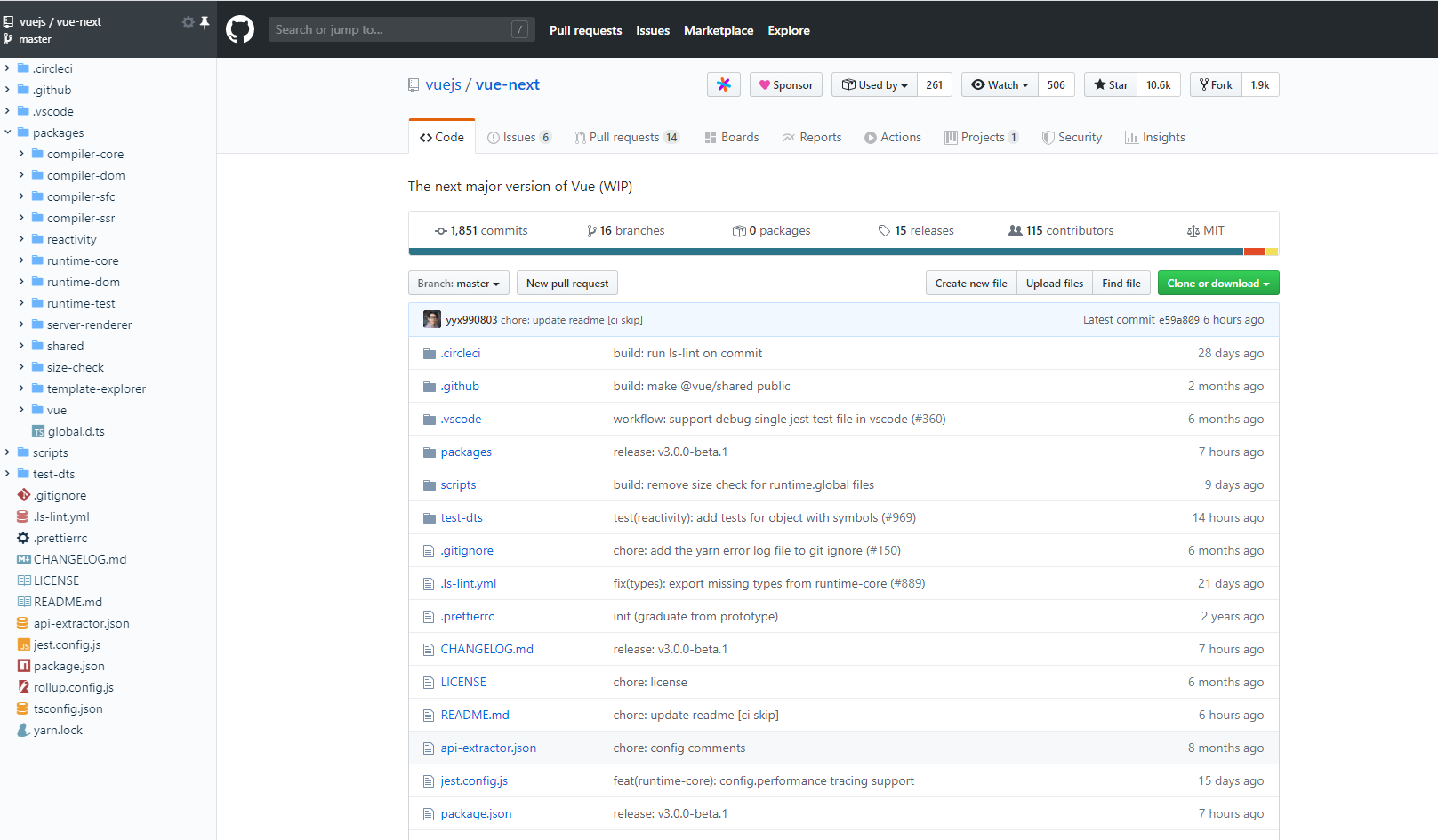Viewport: 1438px width, 840px height.
Task: Open the Used by dropdown
Action: point(875,84)
